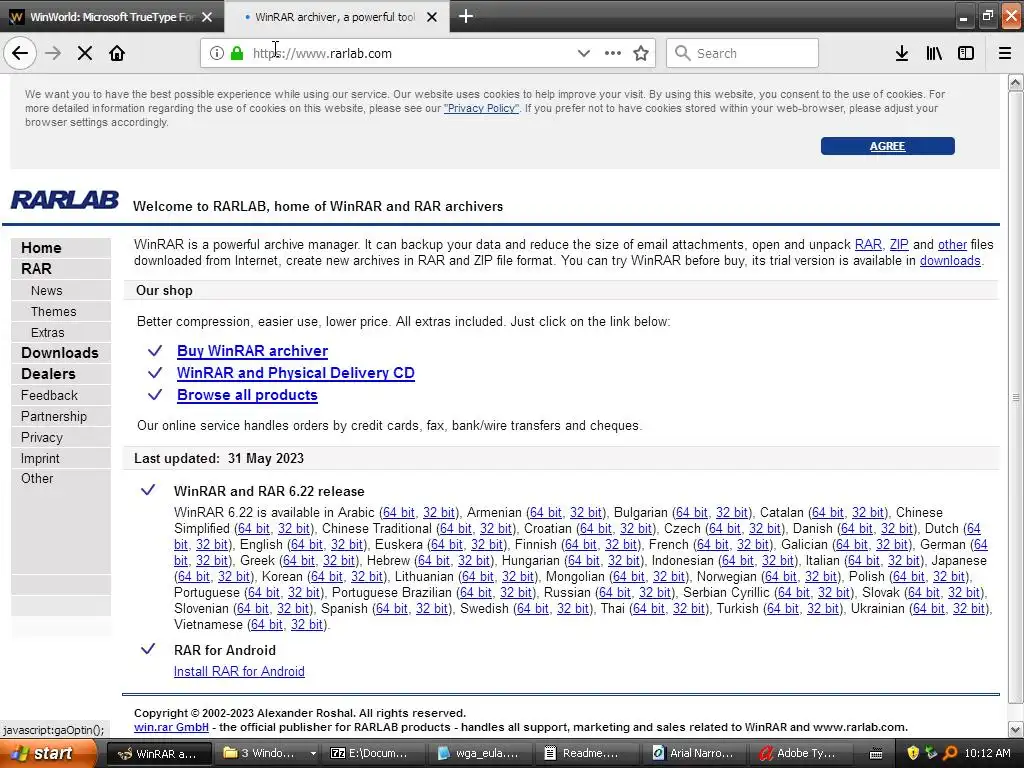This screenshot has height=768, width=1024.
Task: Click the network connection tray icon
Action: (931, 753)
